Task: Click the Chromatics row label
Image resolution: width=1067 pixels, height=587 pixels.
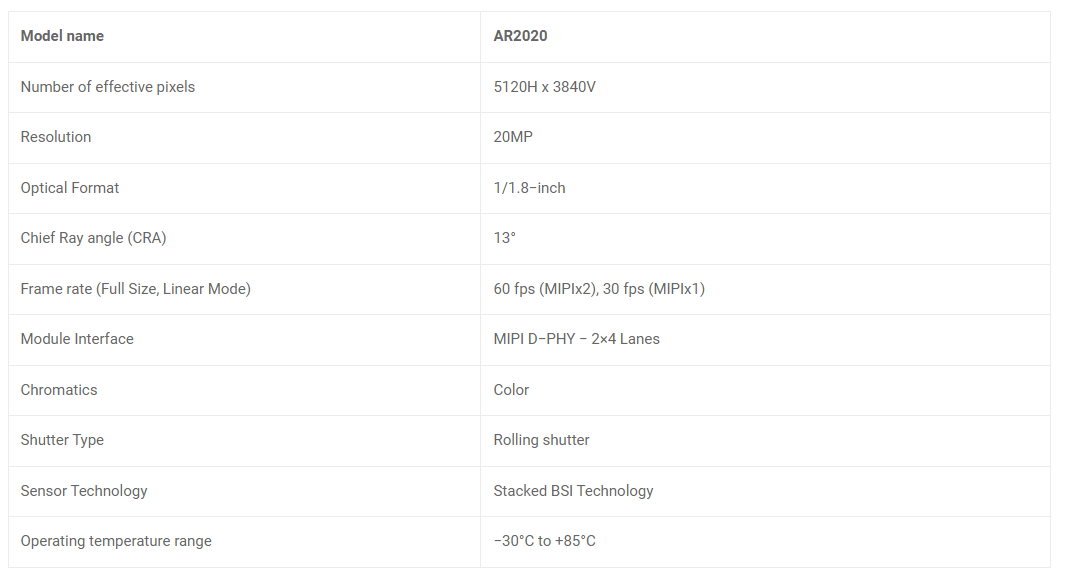Action: coord(59,390)
